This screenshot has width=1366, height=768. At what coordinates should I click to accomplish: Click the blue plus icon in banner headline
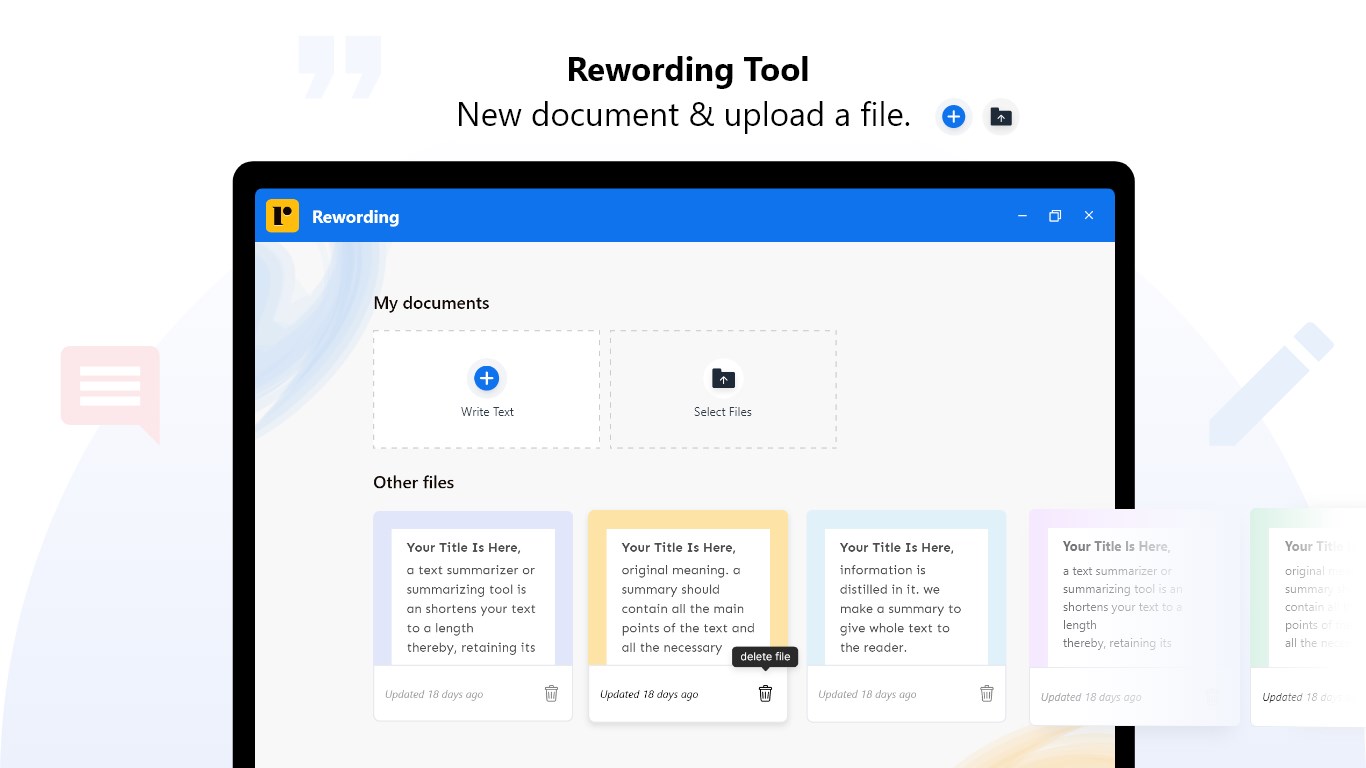[954, 117]
